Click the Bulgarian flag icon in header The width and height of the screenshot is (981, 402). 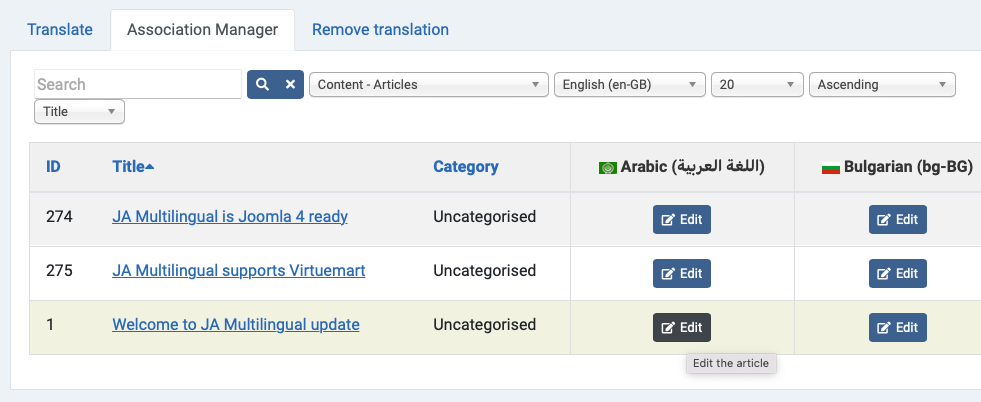point(831,168)
